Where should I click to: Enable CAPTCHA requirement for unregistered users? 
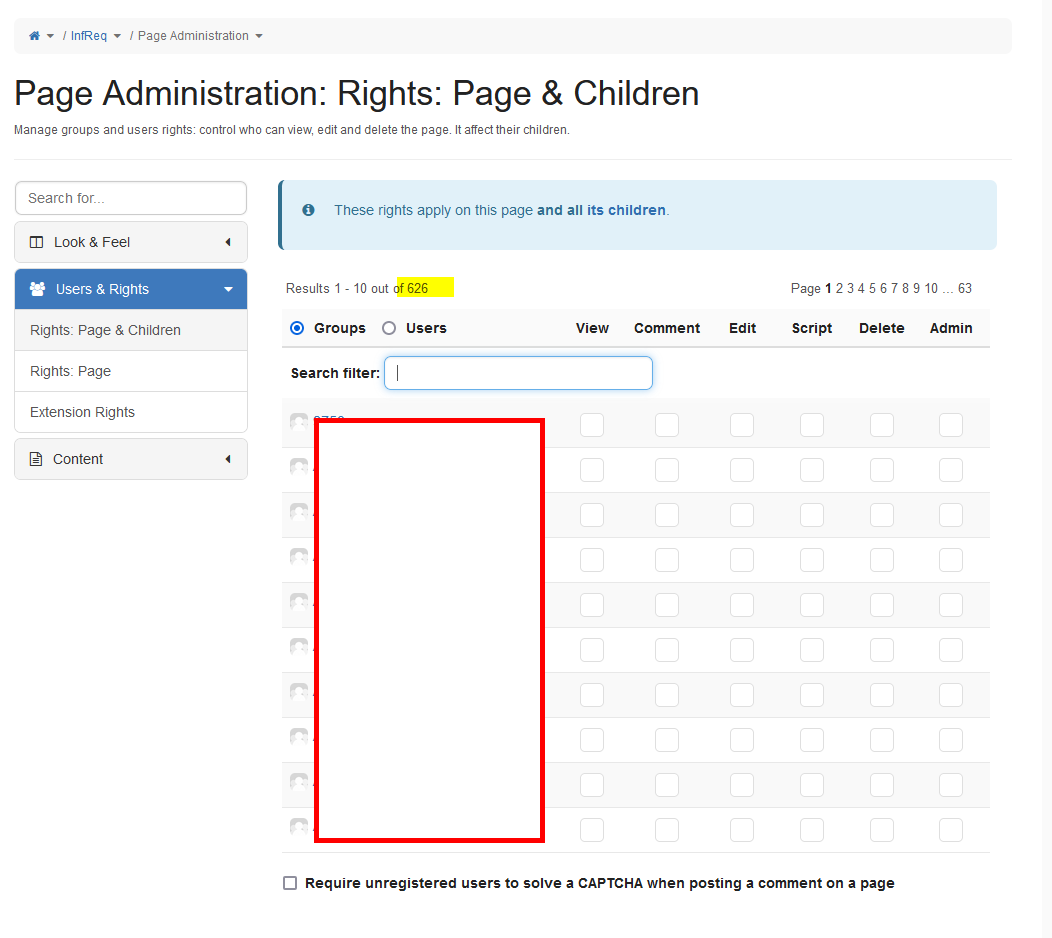(x=290, y=883)
